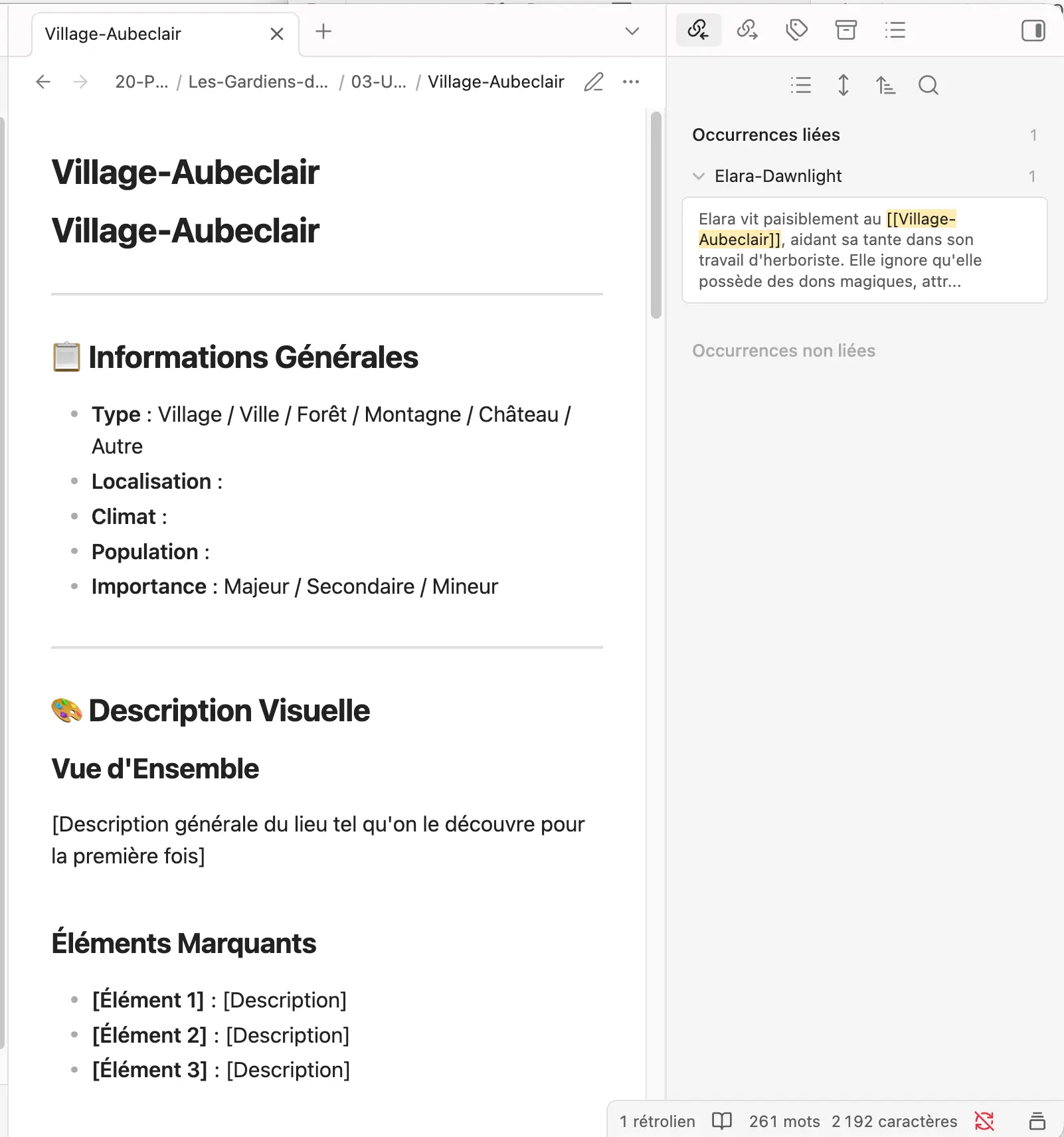Screen dimensions: 1064x1137
Task: Open a new tab with plus button
Action: [323, 31]
